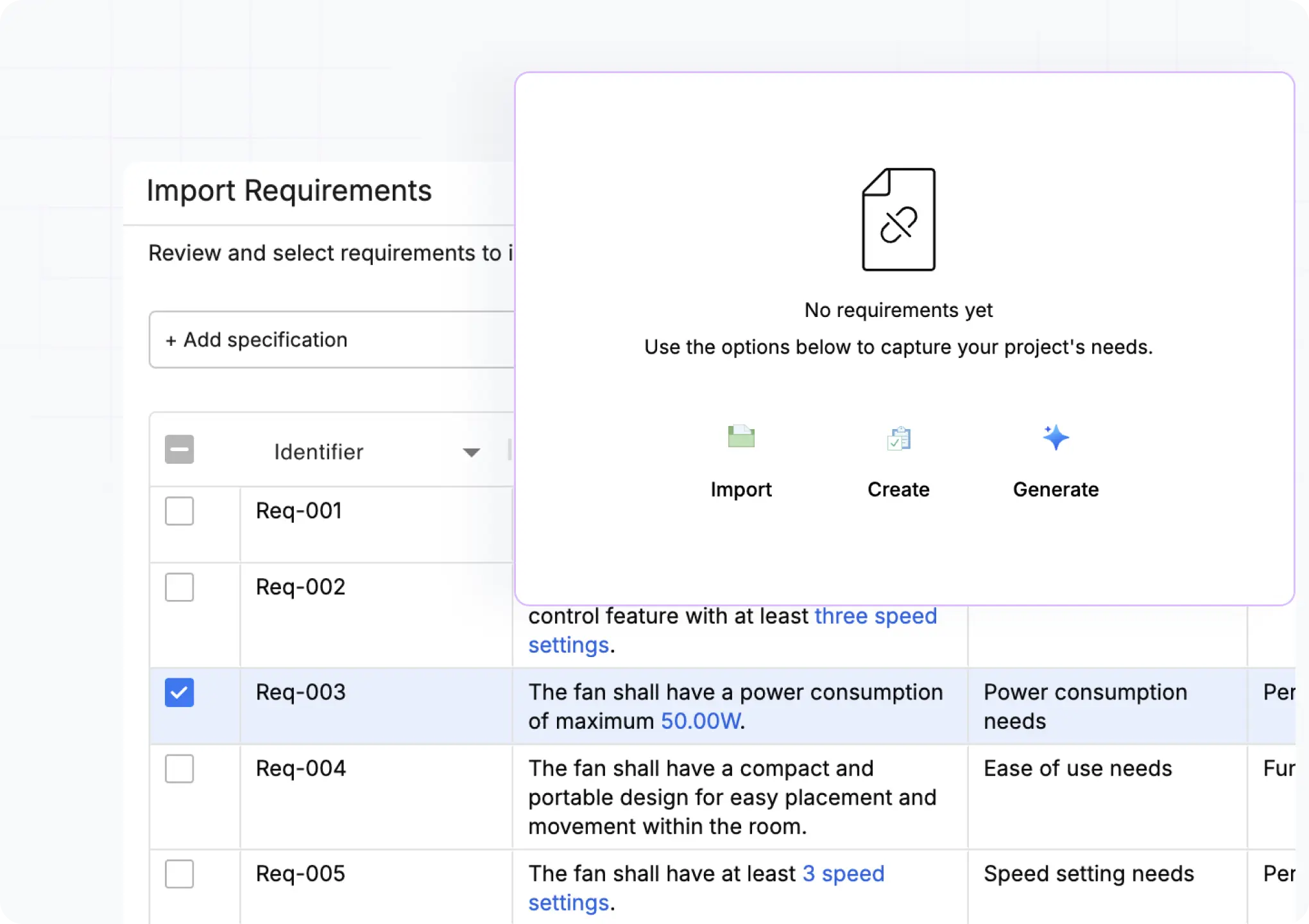
Task: Open the Identifier column dropdown arrow
Action: [472, 452]
